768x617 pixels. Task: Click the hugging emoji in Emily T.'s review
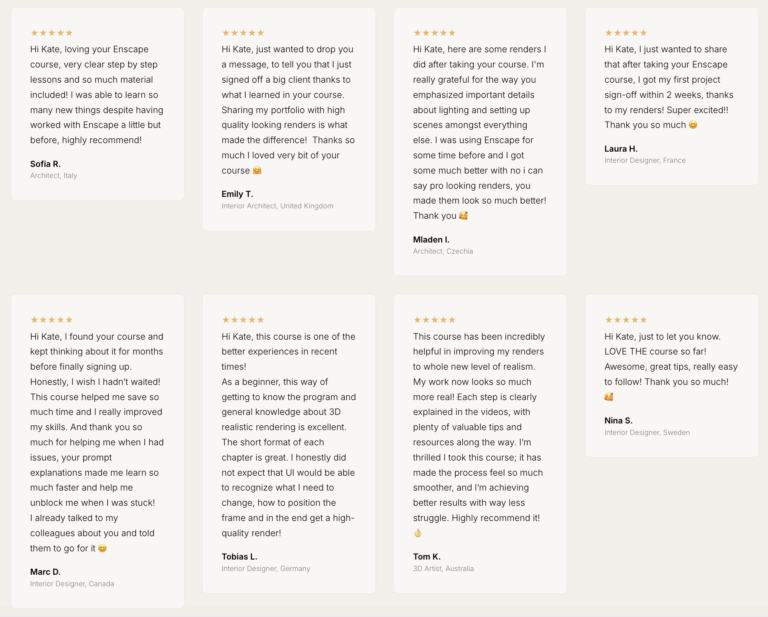point(257,170)
